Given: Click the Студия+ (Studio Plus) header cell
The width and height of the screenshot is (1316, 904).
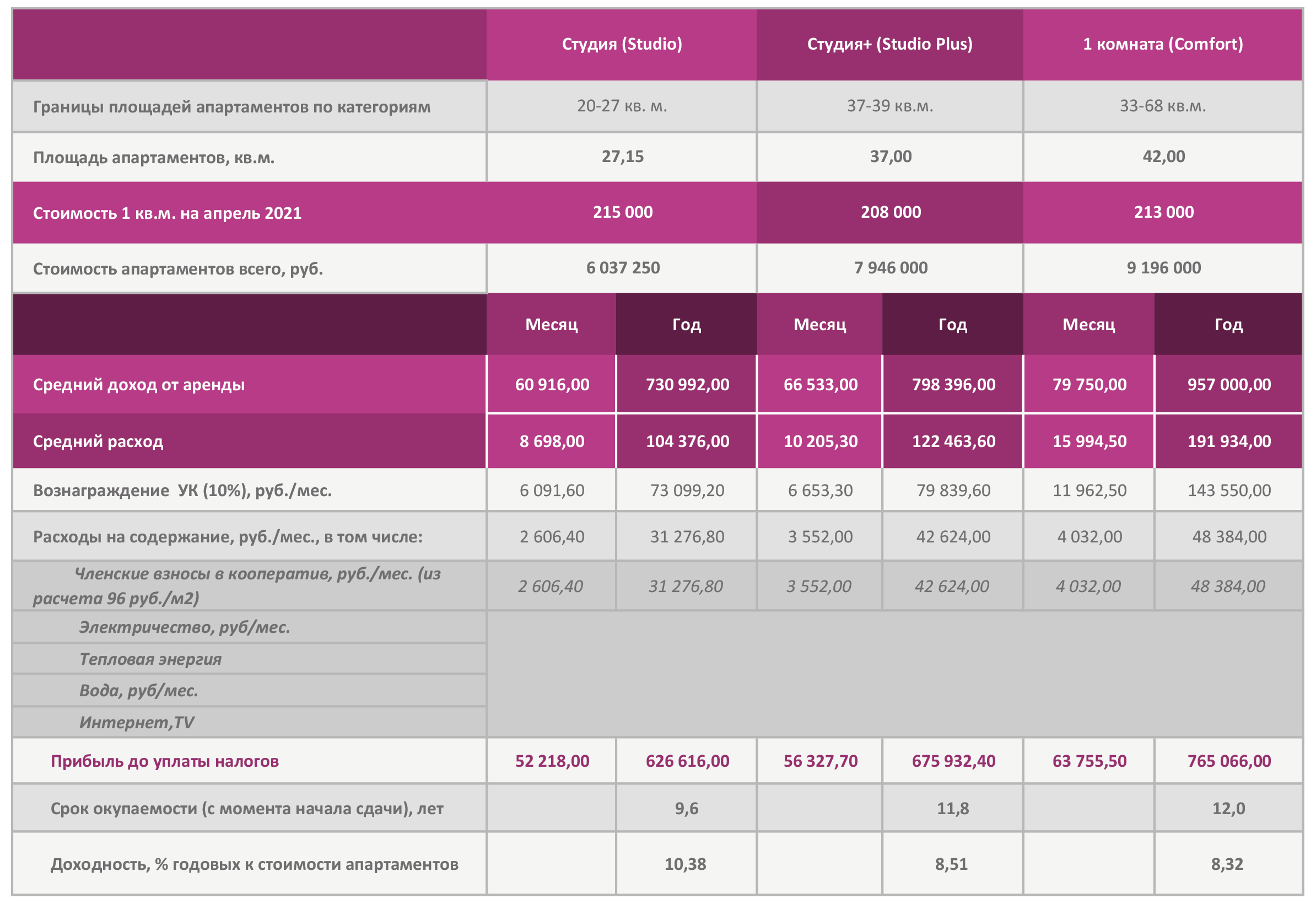Looking at the screenshot, I should [889, 44].
